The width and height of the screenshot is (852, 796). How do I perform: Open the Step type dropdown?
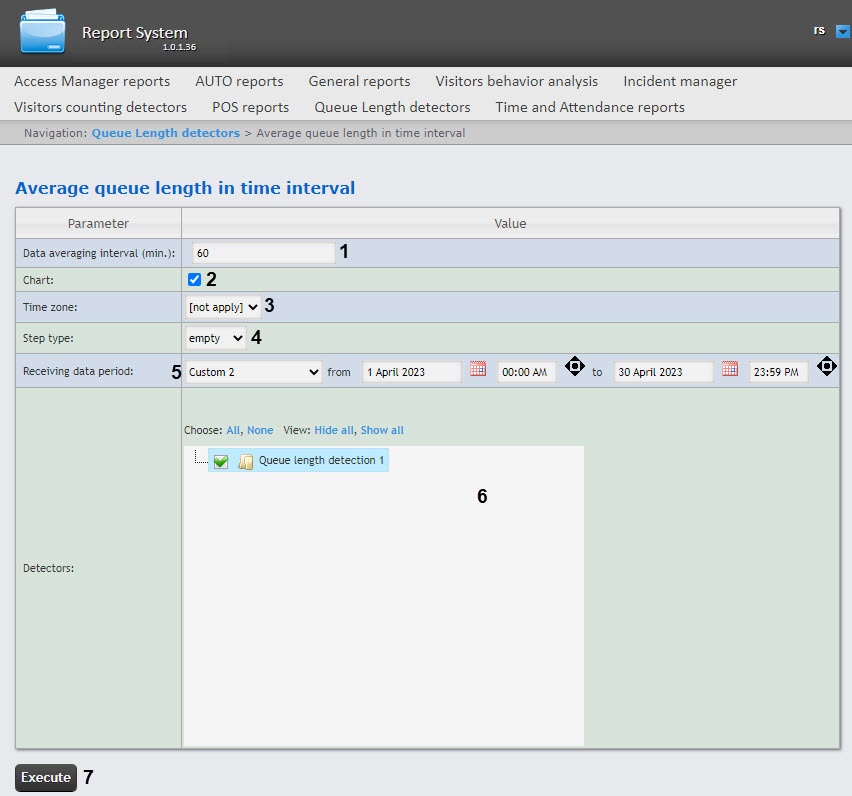tap(216, 338)
